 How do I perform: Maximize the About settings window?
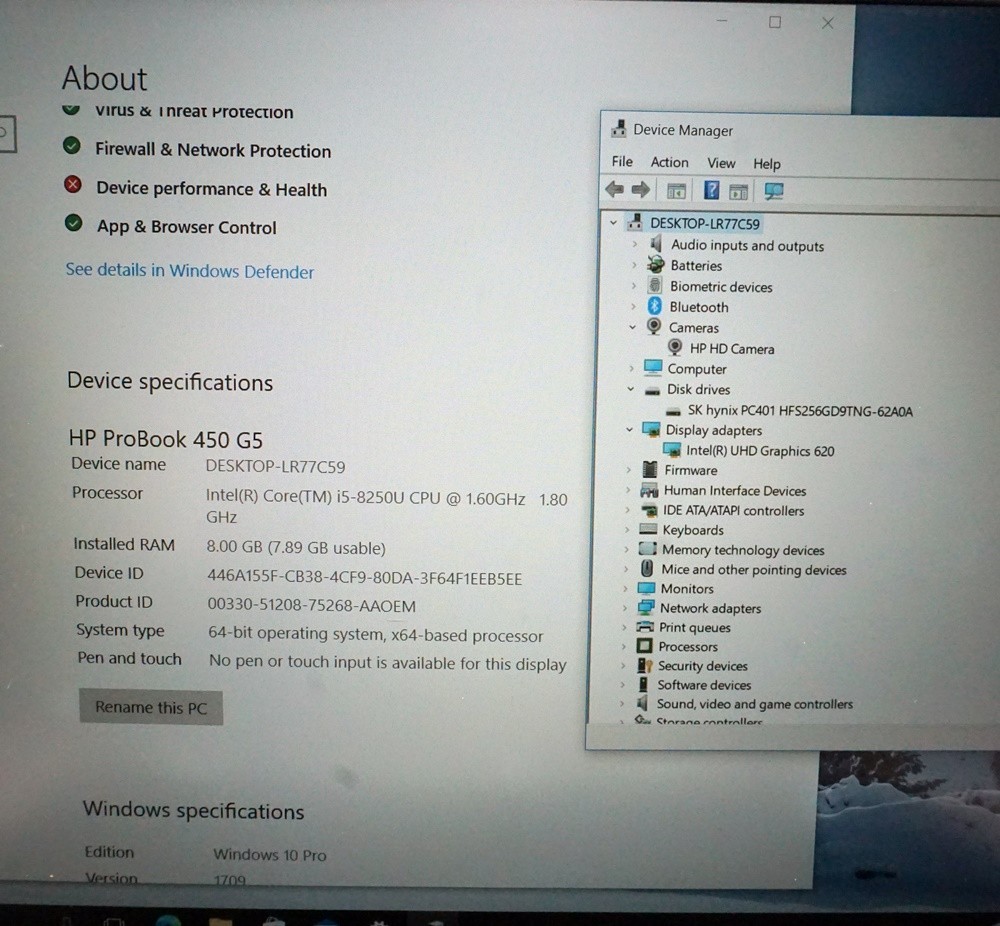point(775,22)
